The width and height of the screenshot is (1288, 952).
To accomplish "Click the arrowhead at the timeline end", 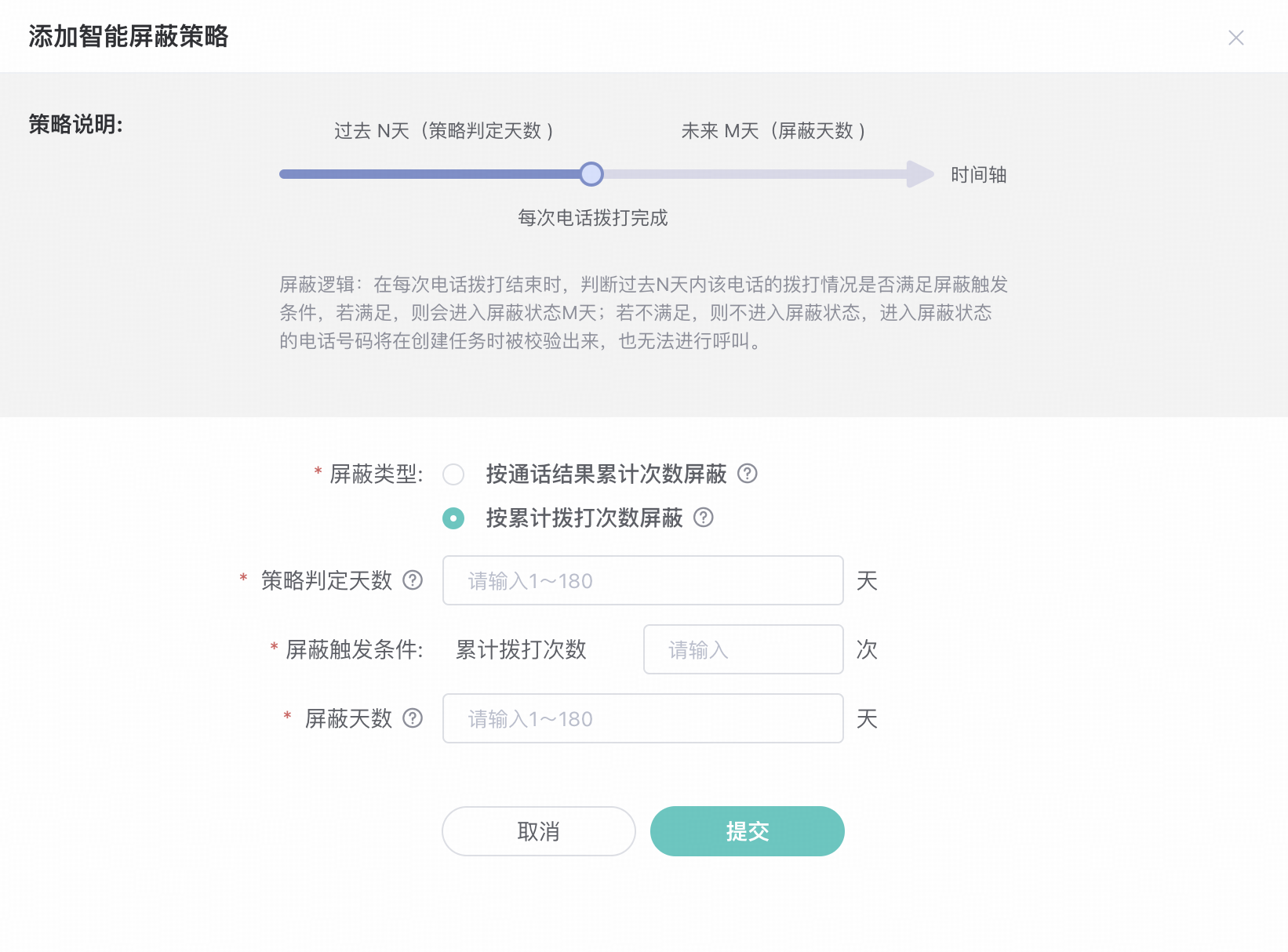I will pos(919,174).
